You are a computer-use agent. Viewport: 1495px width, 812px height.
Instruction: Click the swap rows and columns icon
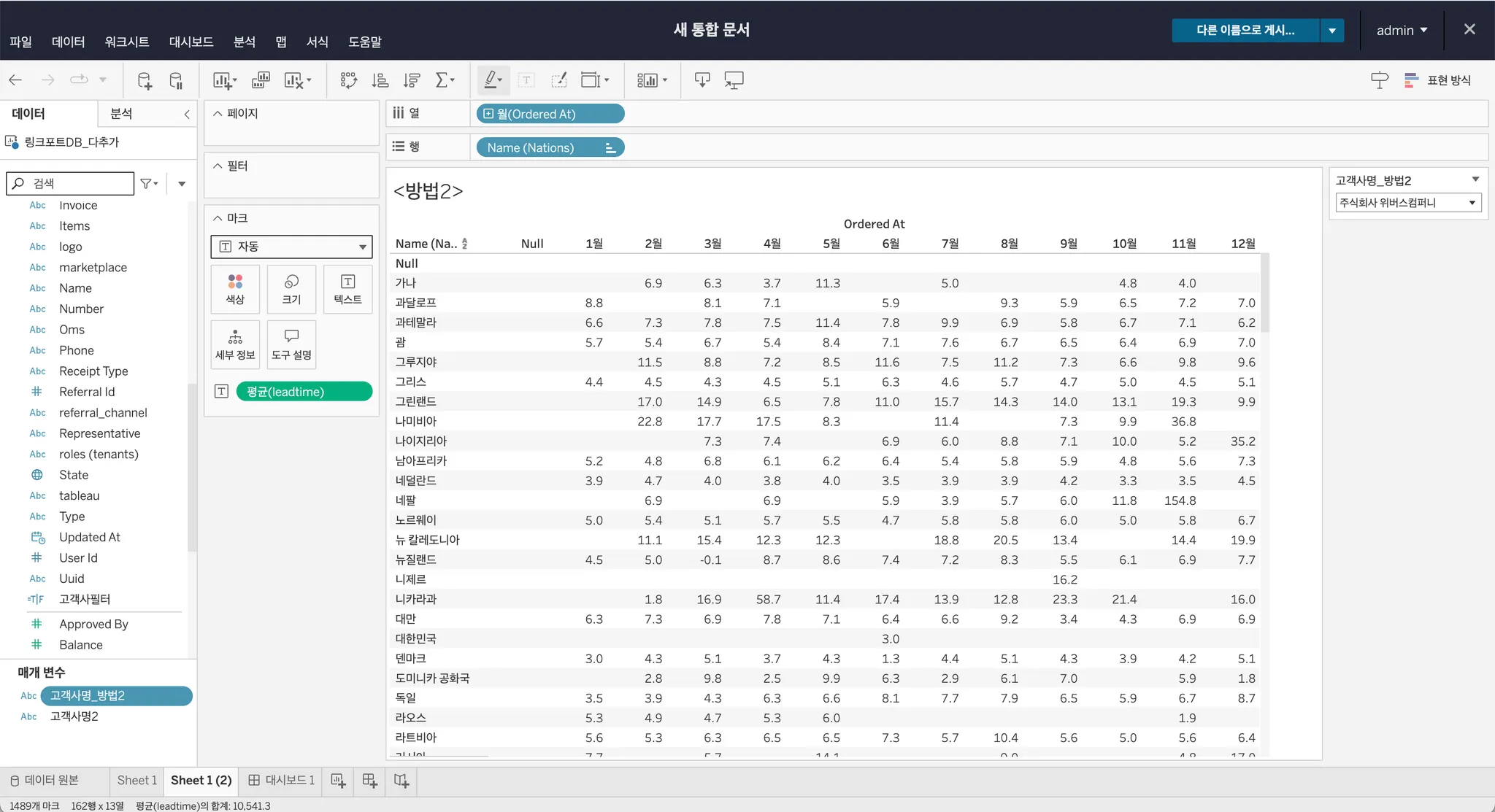[x=348, y=80]
